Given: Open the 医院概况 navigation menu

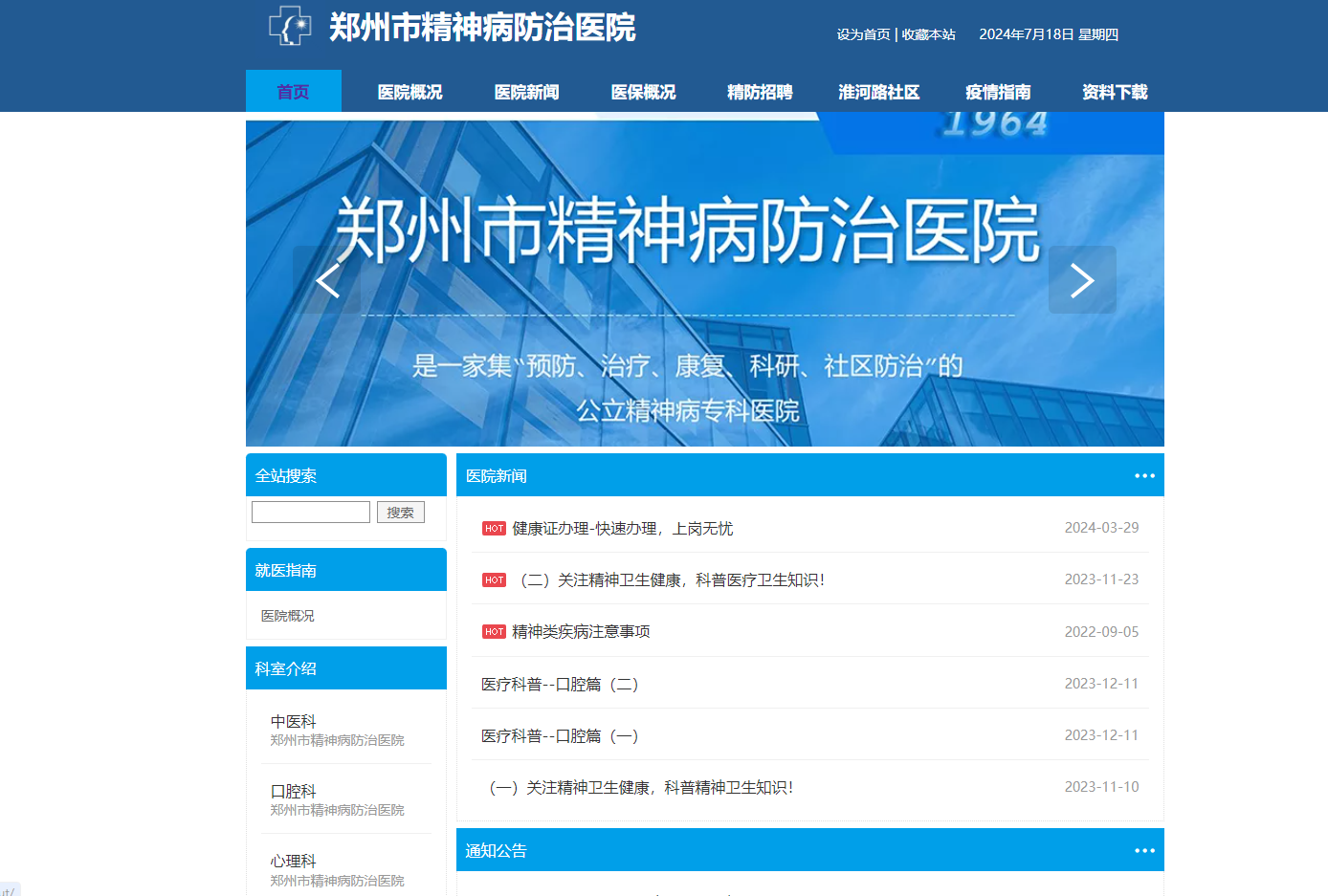Looking at the screenshot, I should point(409,92).
